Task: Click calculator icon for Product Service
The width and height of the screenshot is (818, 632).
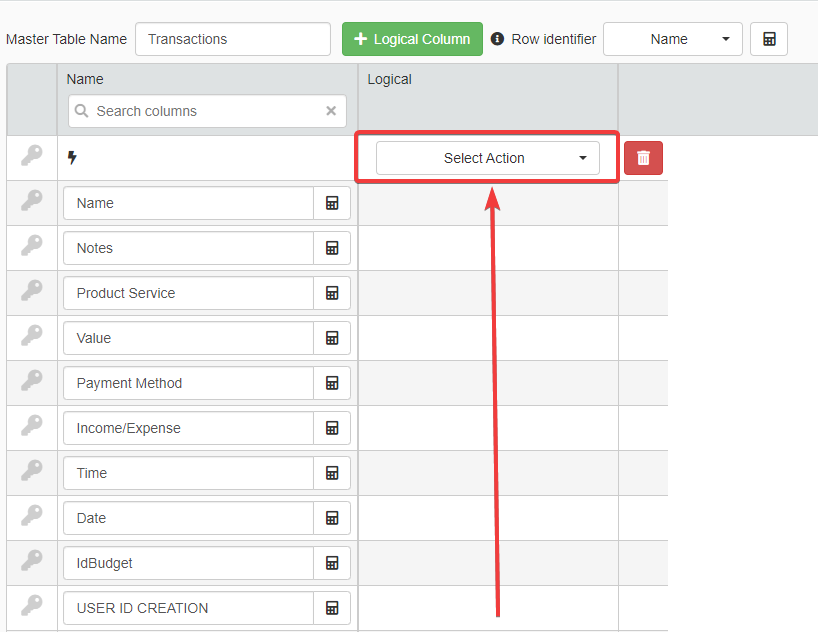Action: coord(332,293)
